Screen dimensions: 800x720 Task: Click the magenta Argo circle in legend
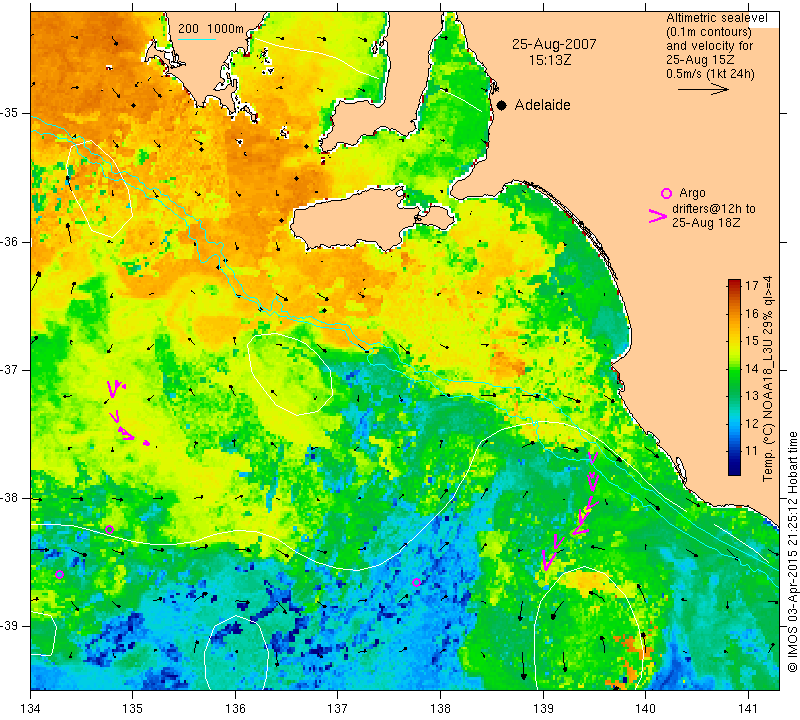tap(666, 193)
